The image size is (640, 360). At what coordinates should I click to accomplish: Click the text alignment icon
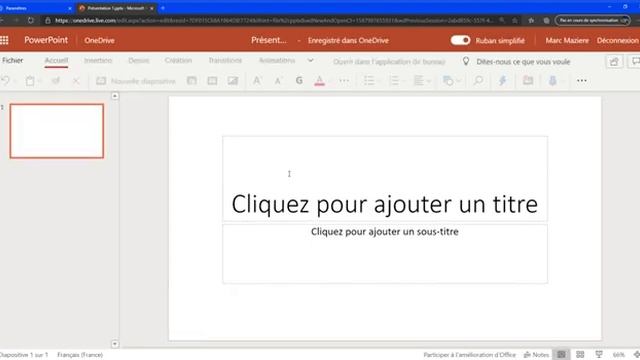pos(419,81)
